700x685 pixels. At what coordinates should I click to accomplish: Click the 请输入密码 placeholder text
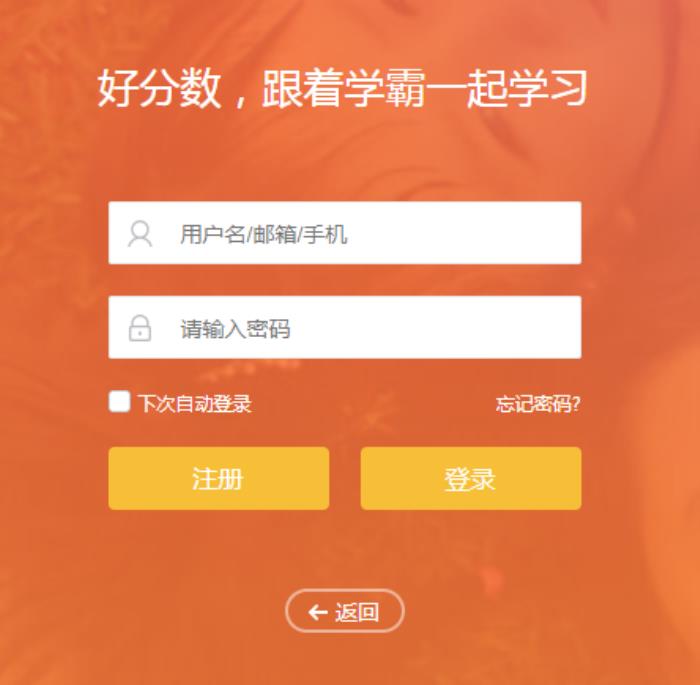point(235,329)
